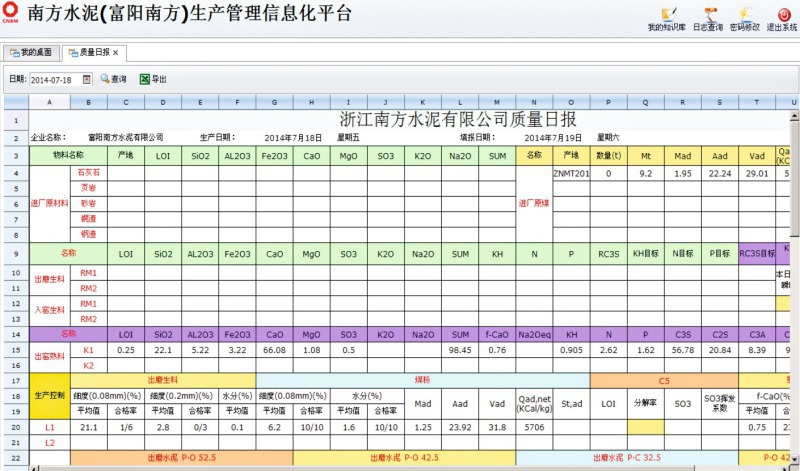Select row header 15
The image size is (800, 471).
tap(15, 350)
